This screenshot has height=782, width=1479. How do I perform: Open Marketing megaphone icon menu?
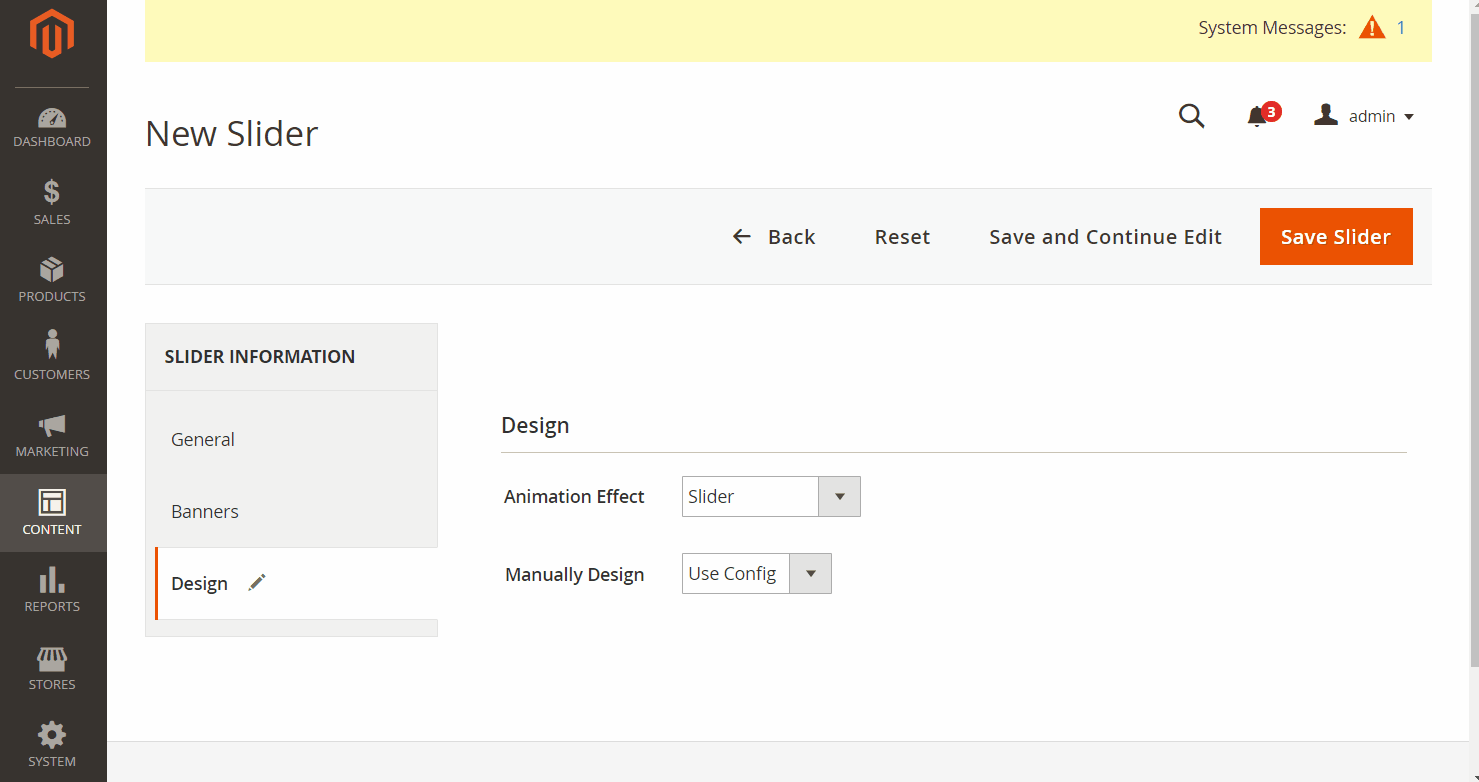pos(52,425)
